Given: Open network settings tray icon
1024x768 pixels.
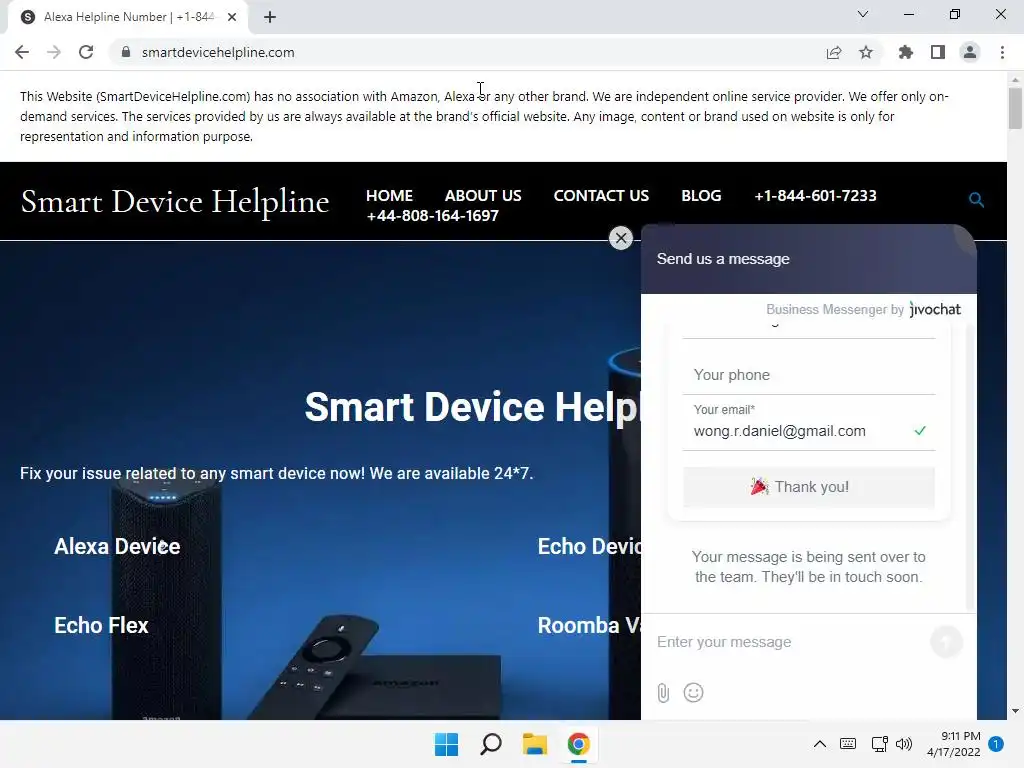Looking at the screenshot, I should [x=879, y=744].
